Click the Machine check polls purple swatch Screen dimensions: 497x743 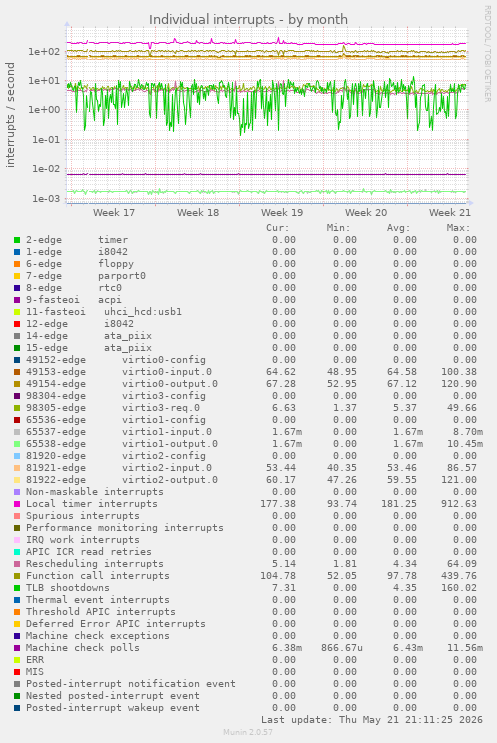17,648
